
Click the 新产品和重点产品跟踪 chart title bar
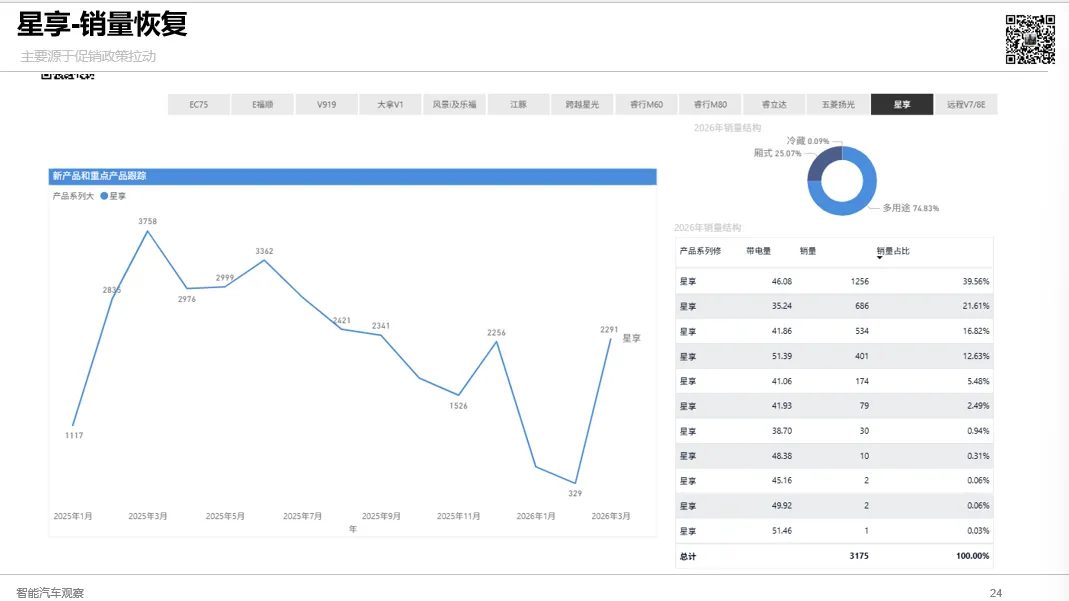click(352, 176)
